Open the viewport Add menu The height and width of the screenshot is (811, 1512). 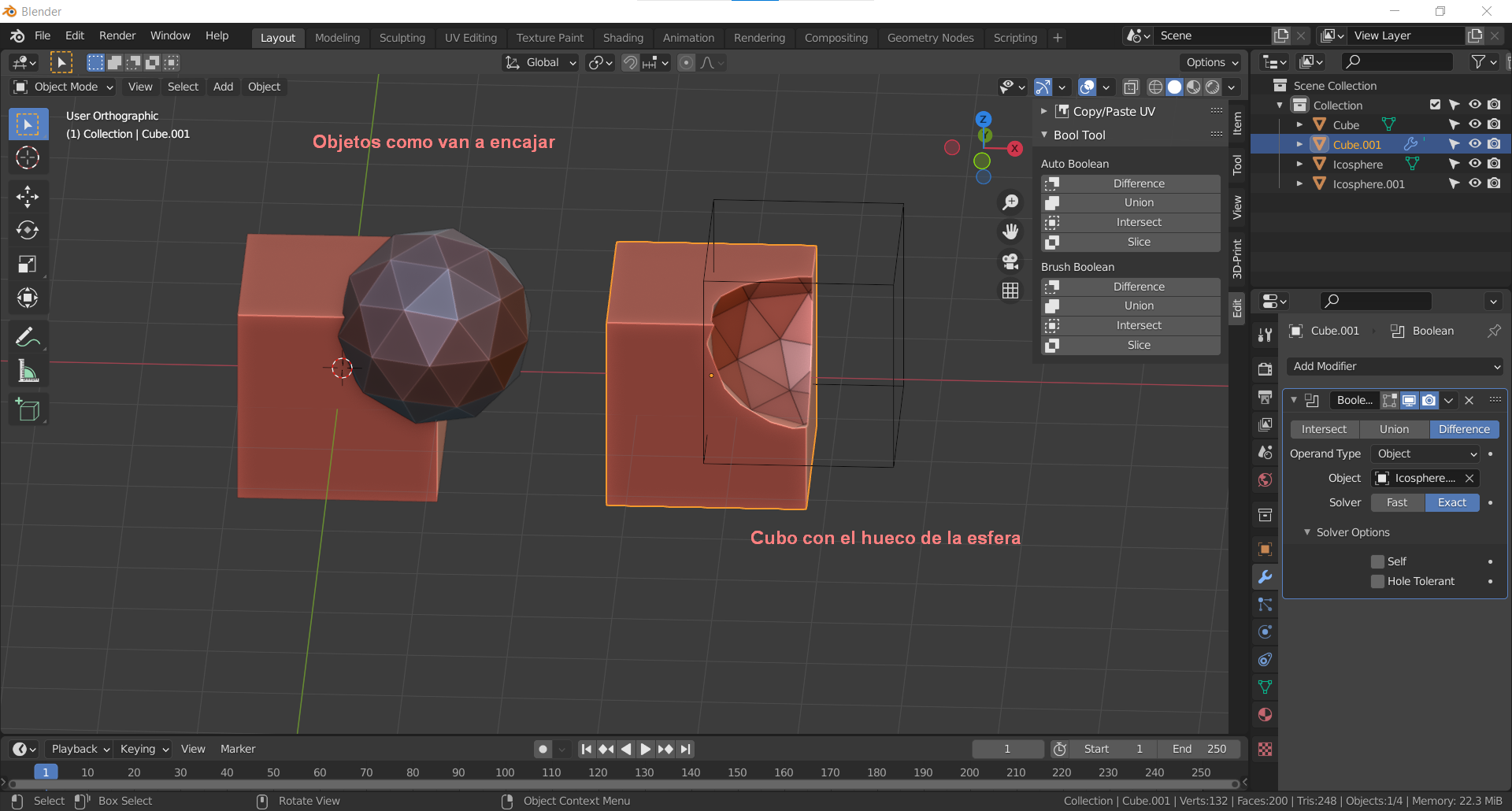click(x=223, y=87)
